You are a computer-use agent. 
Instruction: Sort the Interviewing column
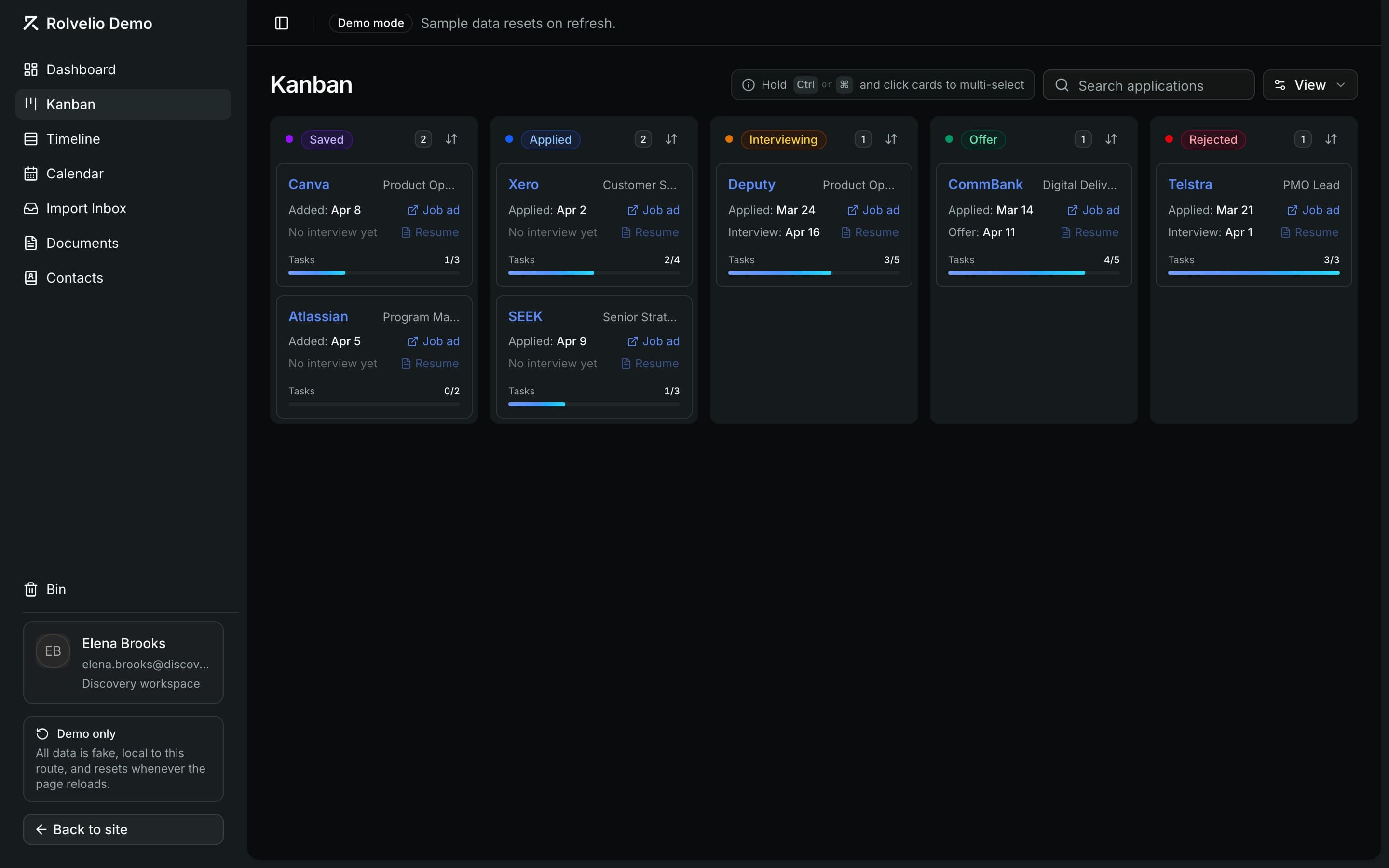[891, 139]
